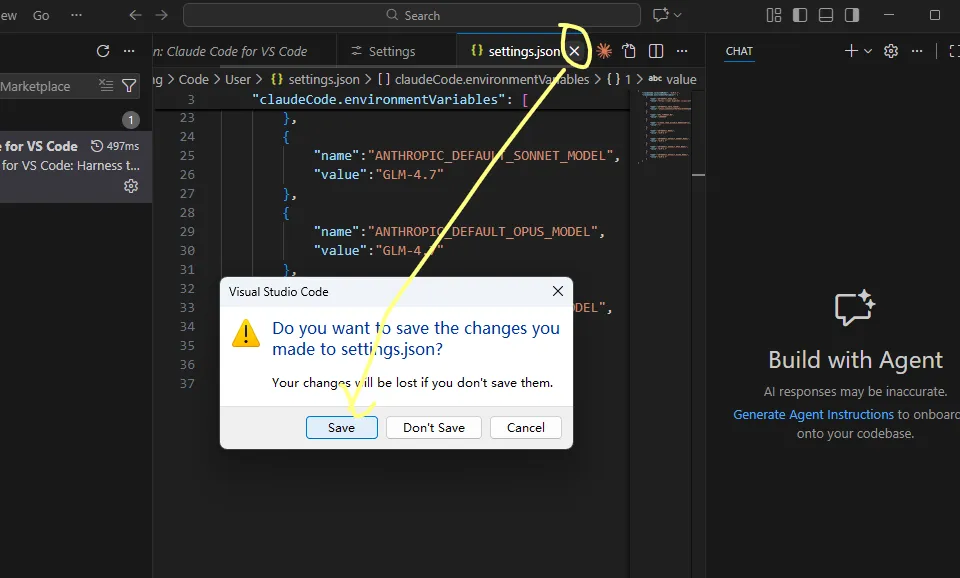
Task: Click the claudeCode.environmentVariables breadcrumb
Action: pos(483,80)
